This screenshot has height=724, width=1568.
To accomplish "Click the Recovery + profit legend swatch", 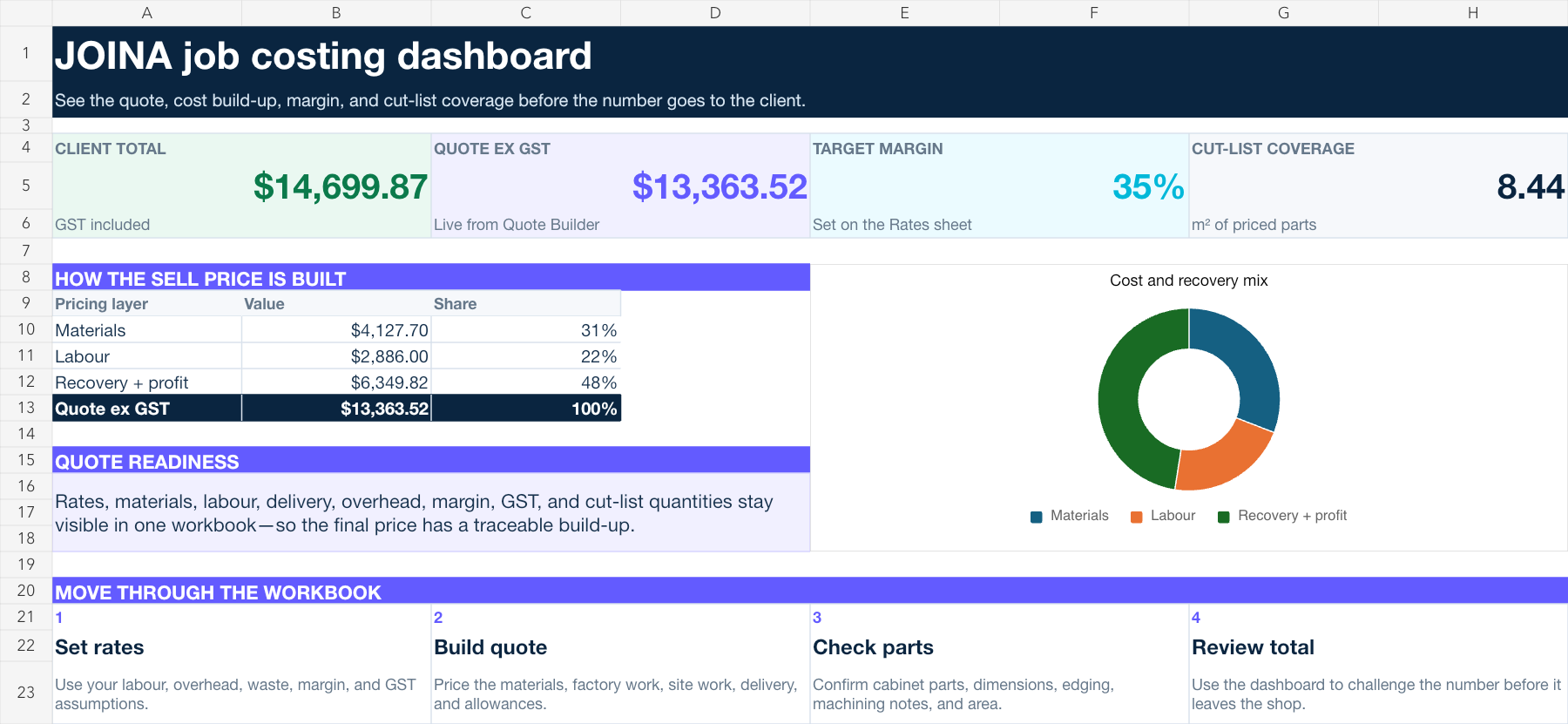I will [x=1224, y=517].
